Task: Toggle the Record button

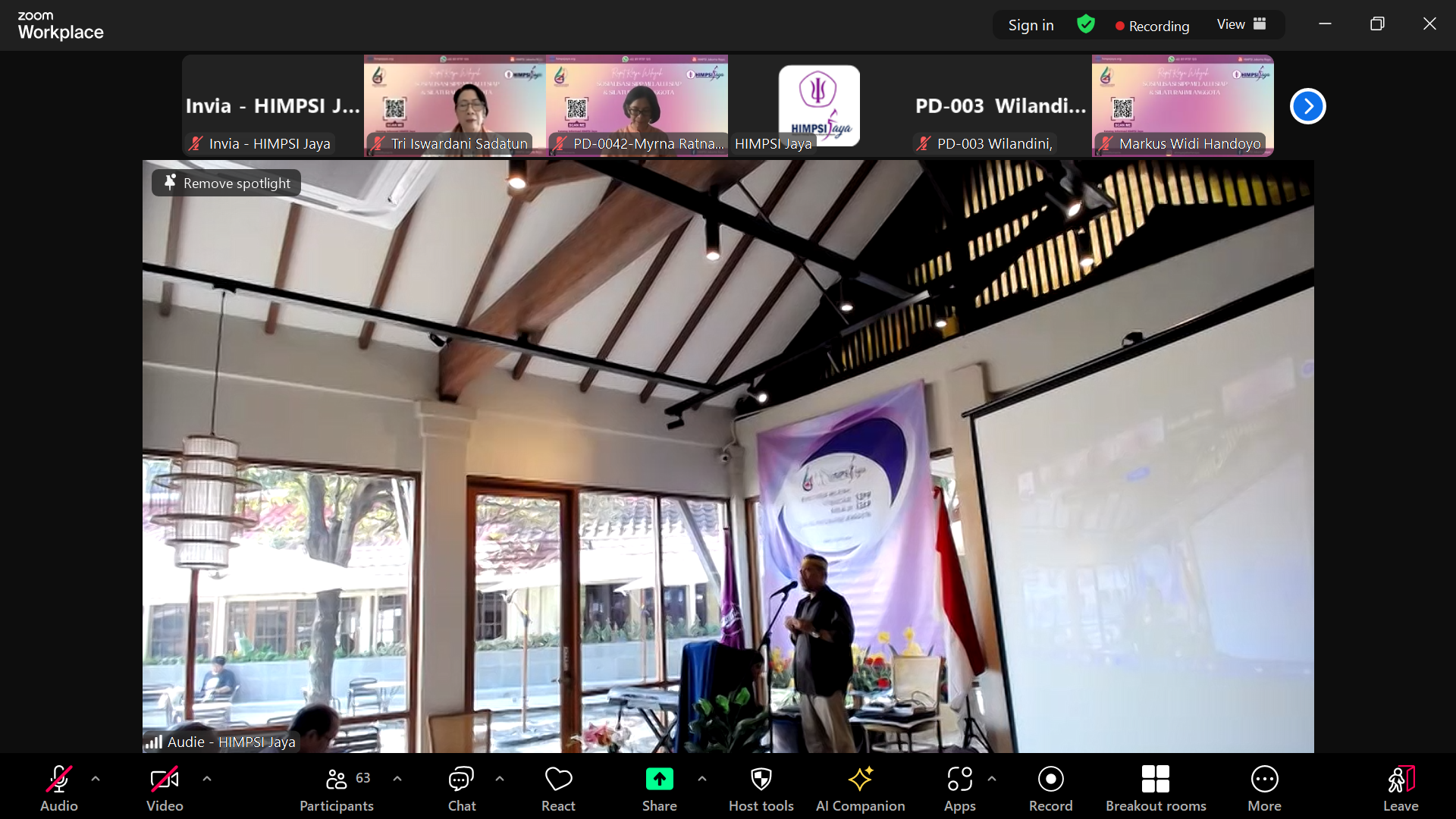Action: point(1050,789)
